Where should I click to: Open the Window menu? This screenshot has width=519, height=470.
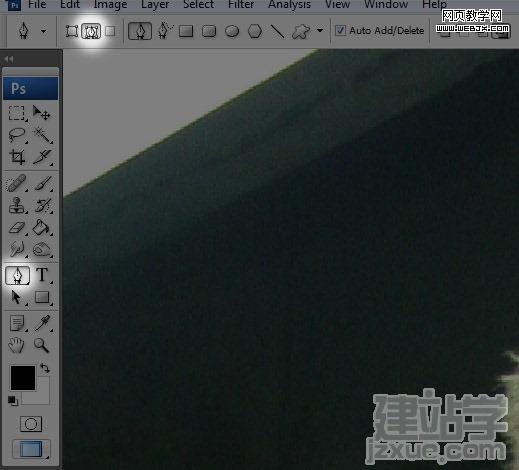coord(386,5)
